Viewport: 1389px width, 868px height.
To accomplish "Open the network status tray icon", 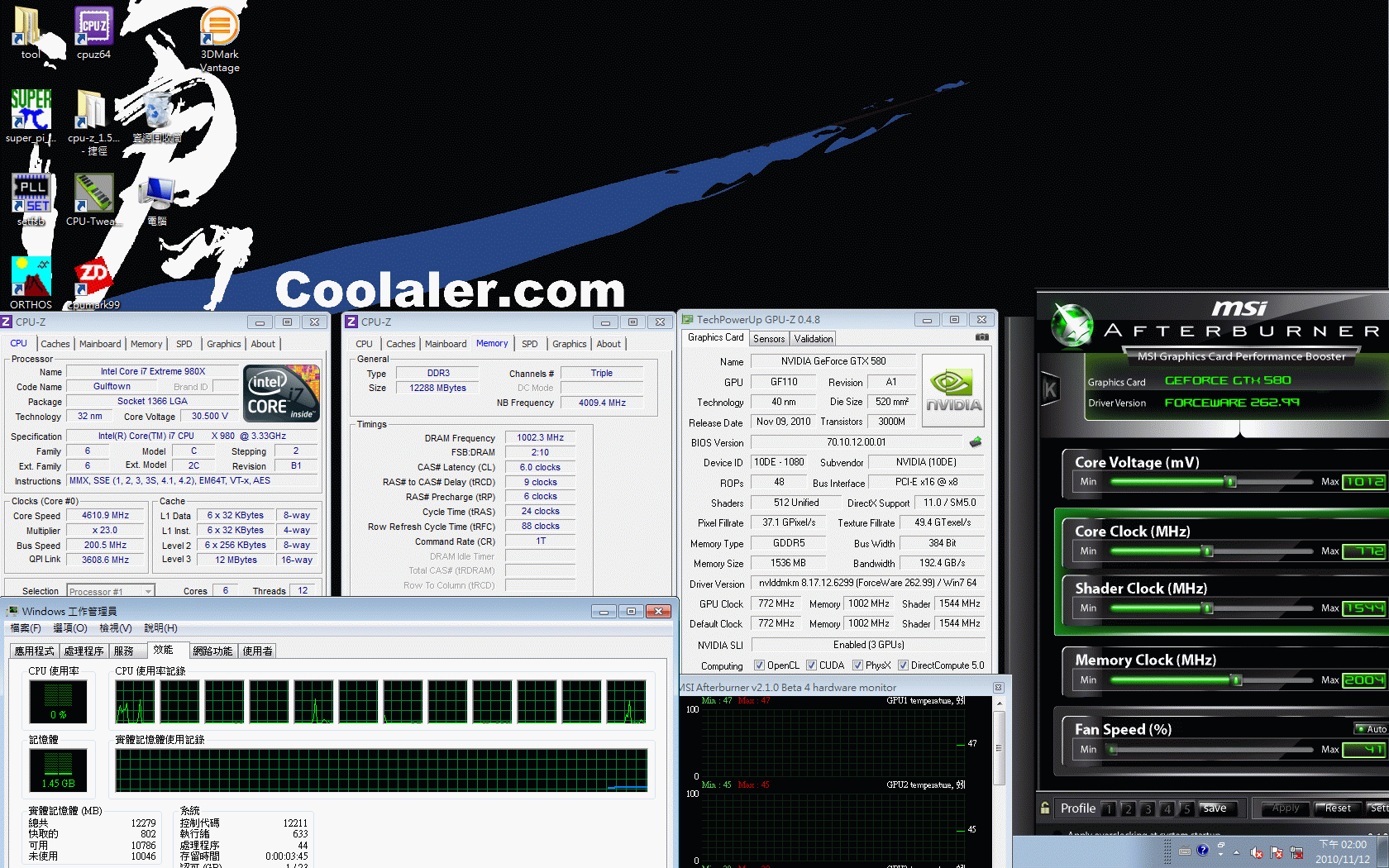I will [1296, 852].
